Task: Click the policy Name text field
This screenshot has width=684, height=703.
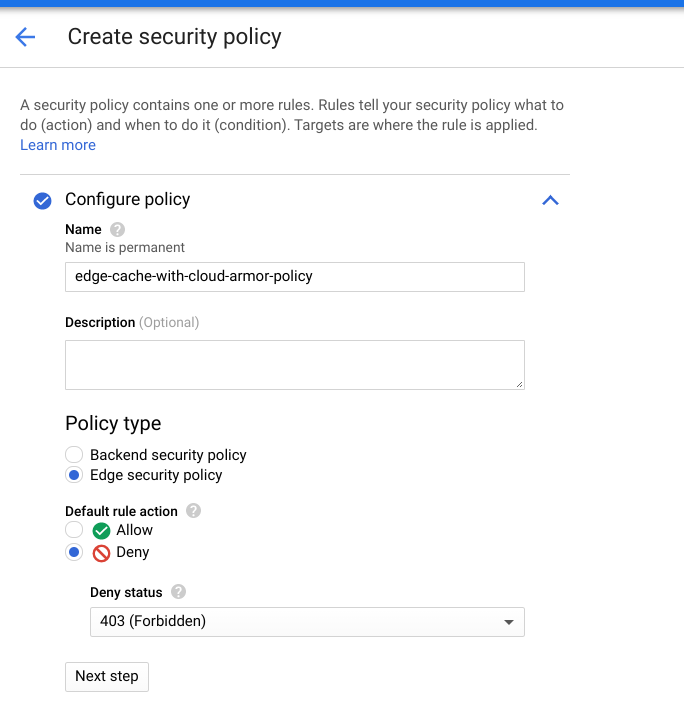Action: coord(294,277)
